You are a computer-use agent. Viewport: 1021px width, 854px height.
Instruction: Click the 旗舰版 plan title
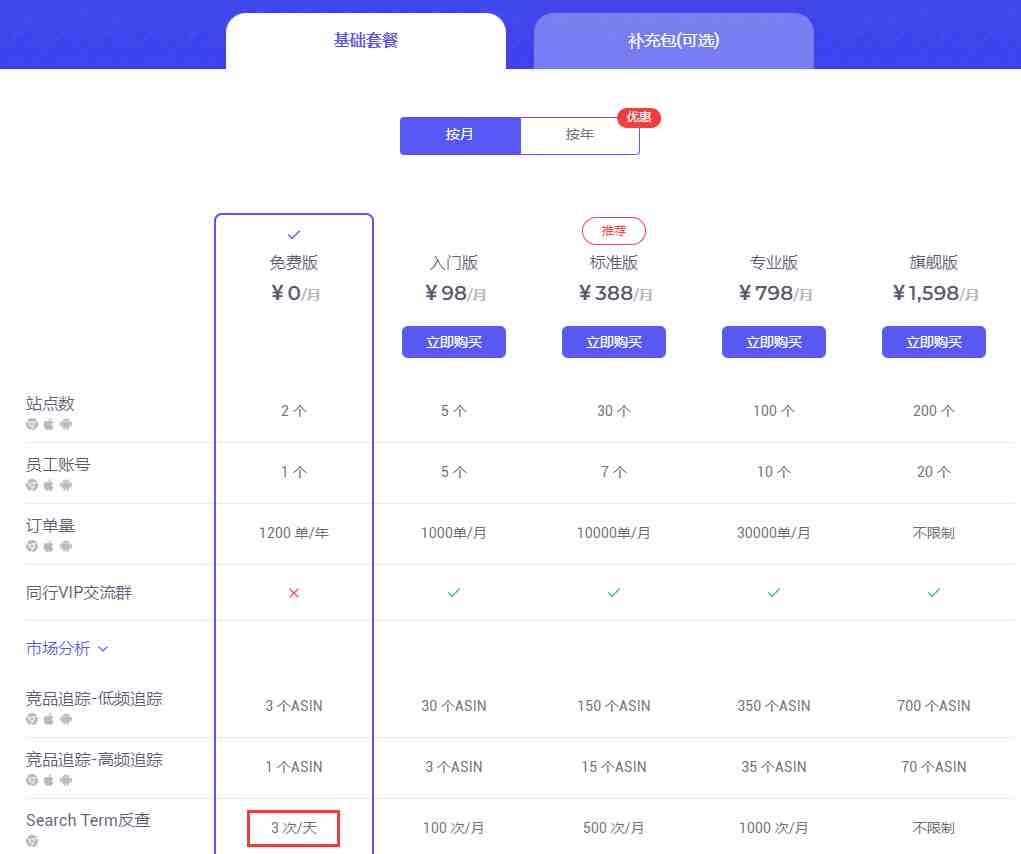(934, 263)
